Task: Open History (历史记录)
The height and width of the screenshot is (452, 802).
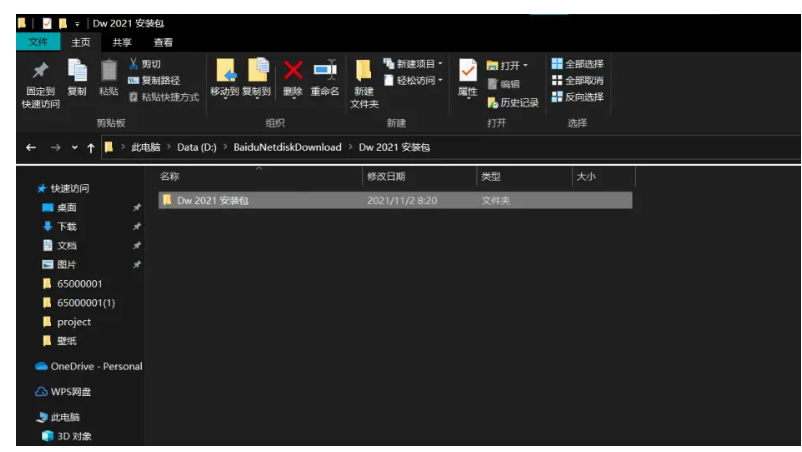Action: pyautogui.click(x=513, y=102)
